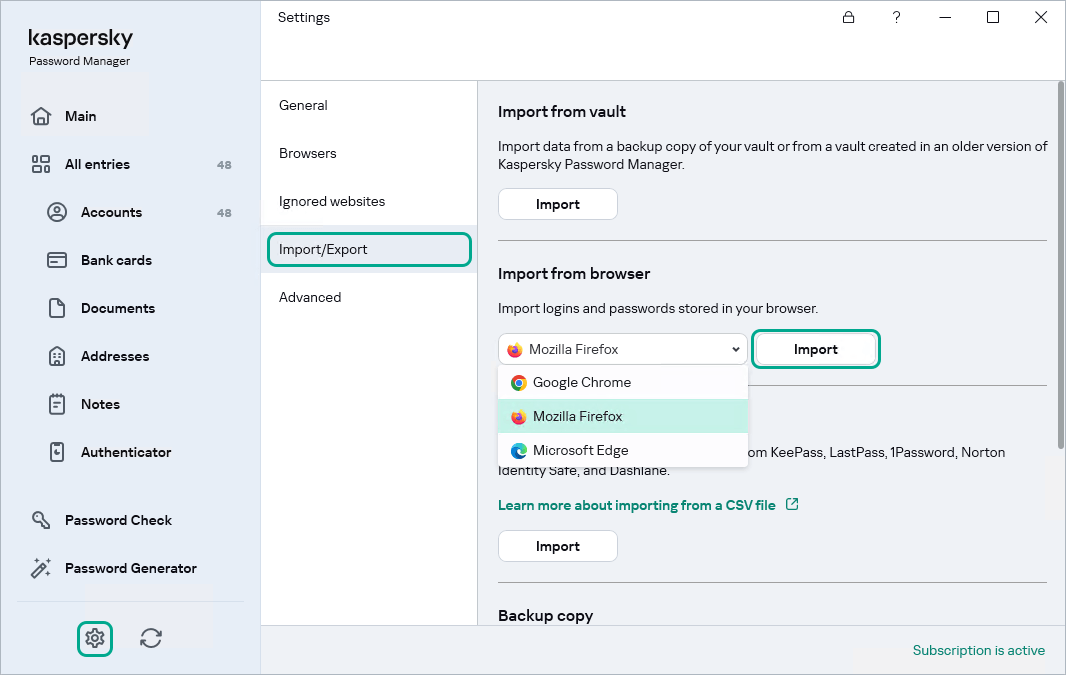Click the Password Check key icon
Screen dimensions: 1066x675
(x=41, y=520)
